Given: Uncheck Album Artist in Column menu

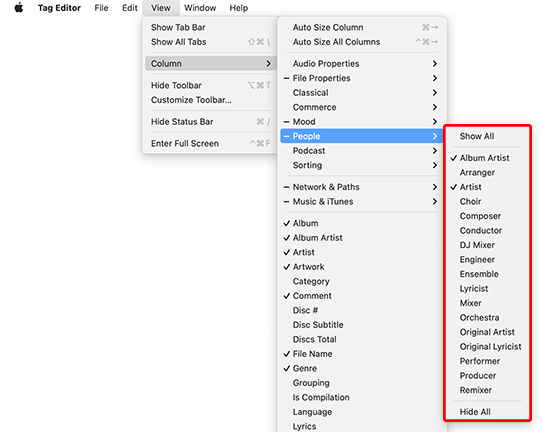Looking at the screenshot, I should click(x=362, y=238).
